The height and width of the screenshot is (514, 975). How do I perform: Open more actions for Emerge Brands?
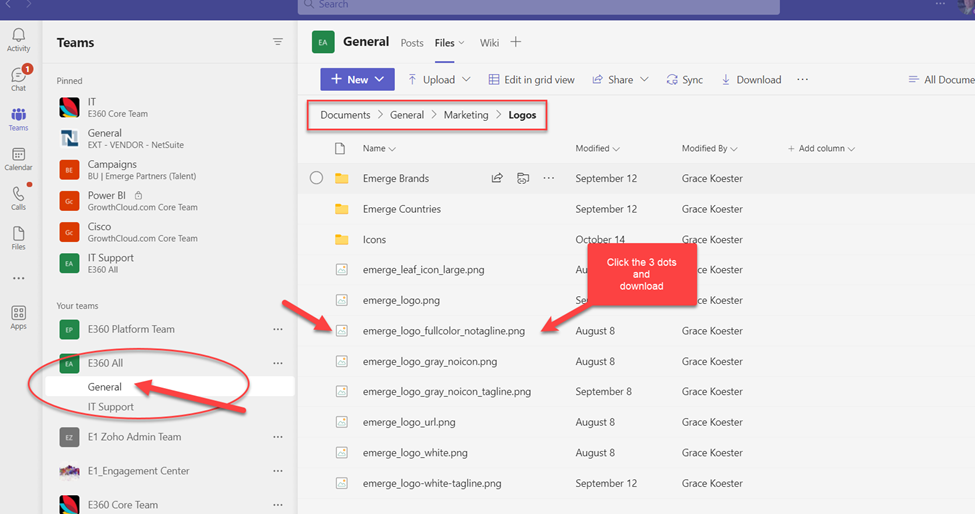coord(548,178)
